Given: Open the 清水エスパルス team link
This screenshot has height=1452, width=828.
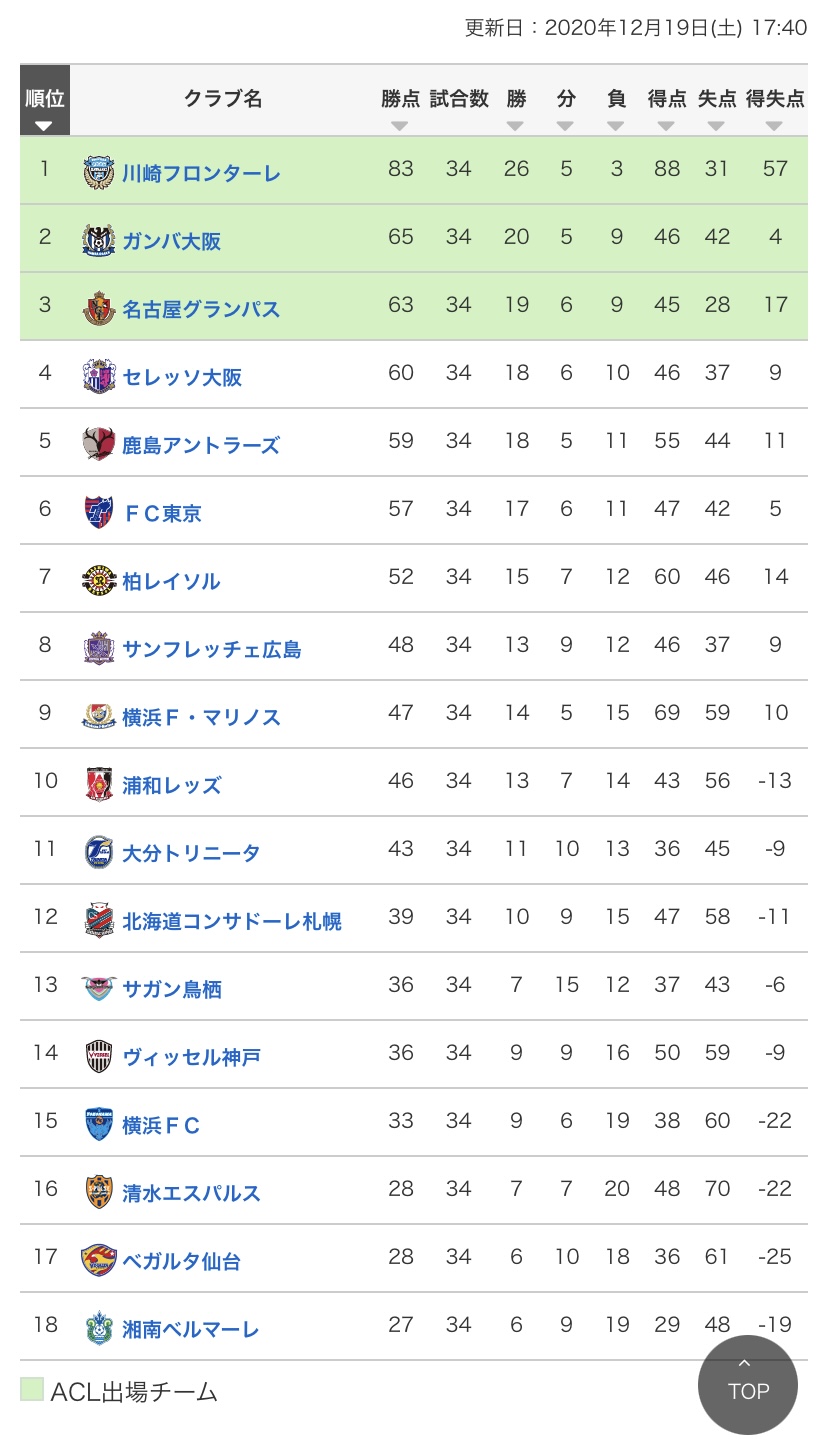Looking at the screenshot, I should click(191, 1193).
